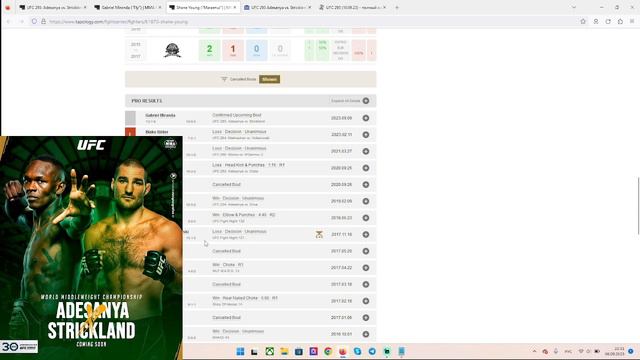The width and height of the screenshot is (640, 360).
Task: Click the 'PRO RESULTS' heading
Action: 147,101
